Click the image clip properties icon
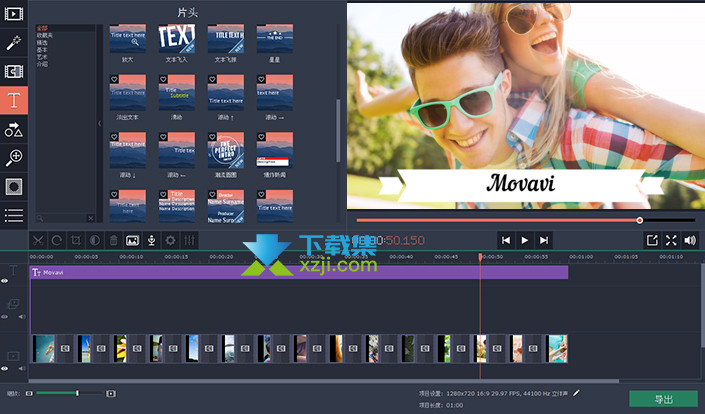The image size is (705, 414). 132,240
